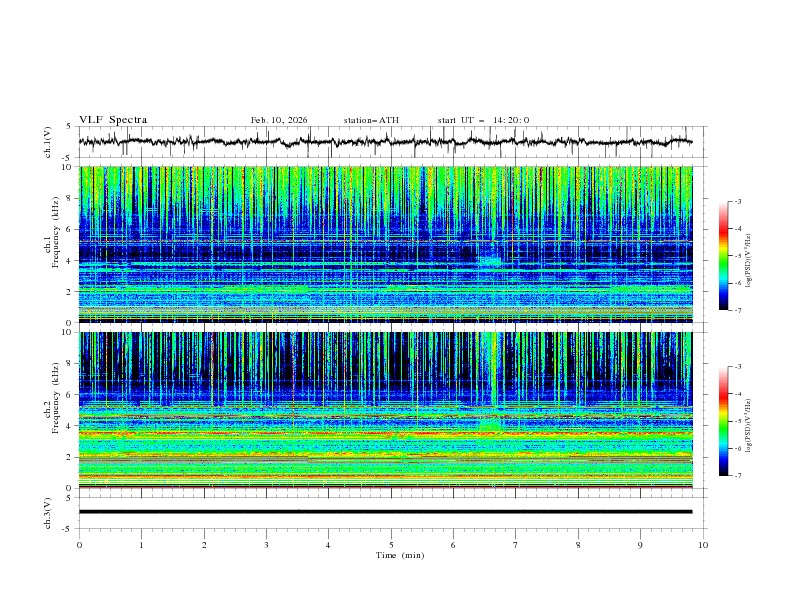Screen dimensions: 792x612
Task: Click the time axis tick label '5'
Action: 391,545
